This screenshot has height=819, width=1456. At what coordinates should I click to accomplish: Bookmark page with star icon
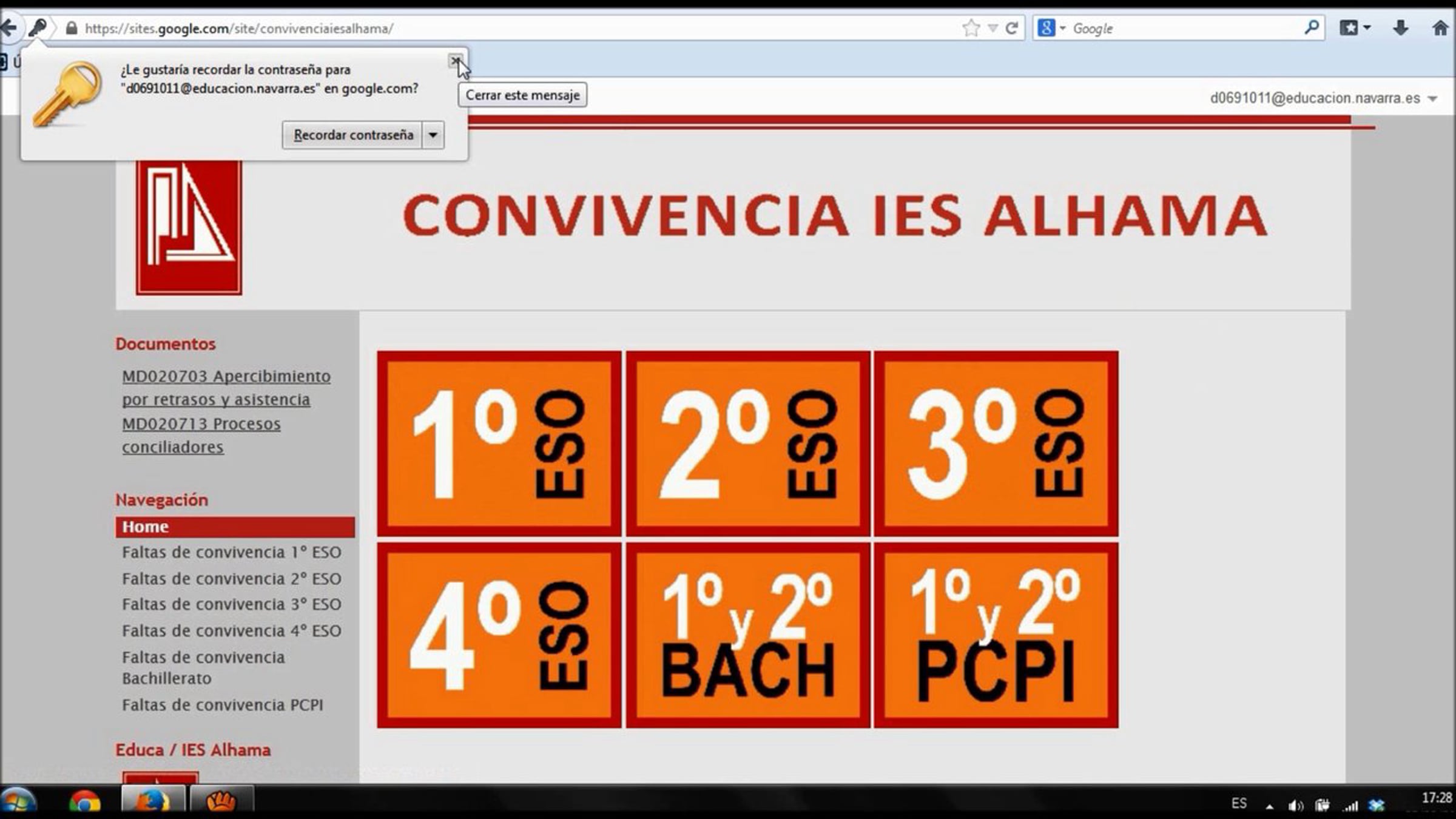[971, 28]
